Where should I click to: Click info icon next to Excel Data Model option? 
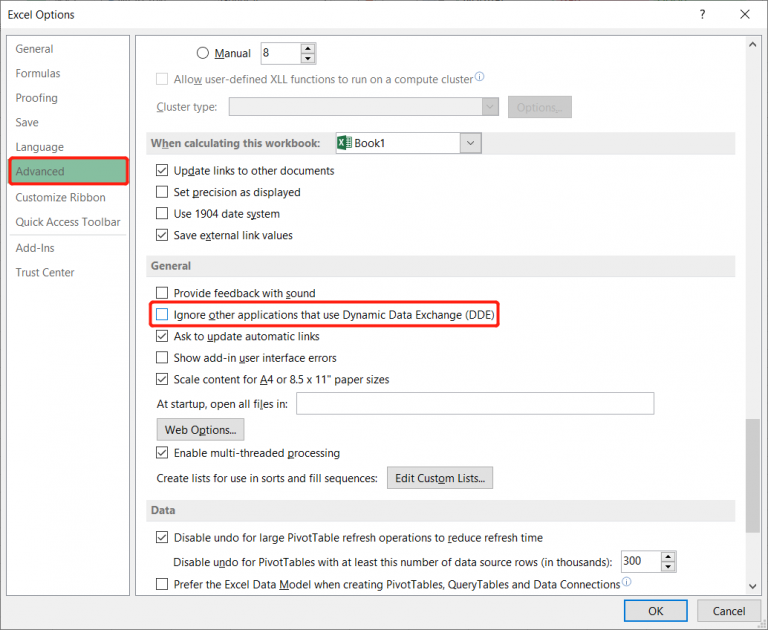pyautogui.click(x=626, y=583)
